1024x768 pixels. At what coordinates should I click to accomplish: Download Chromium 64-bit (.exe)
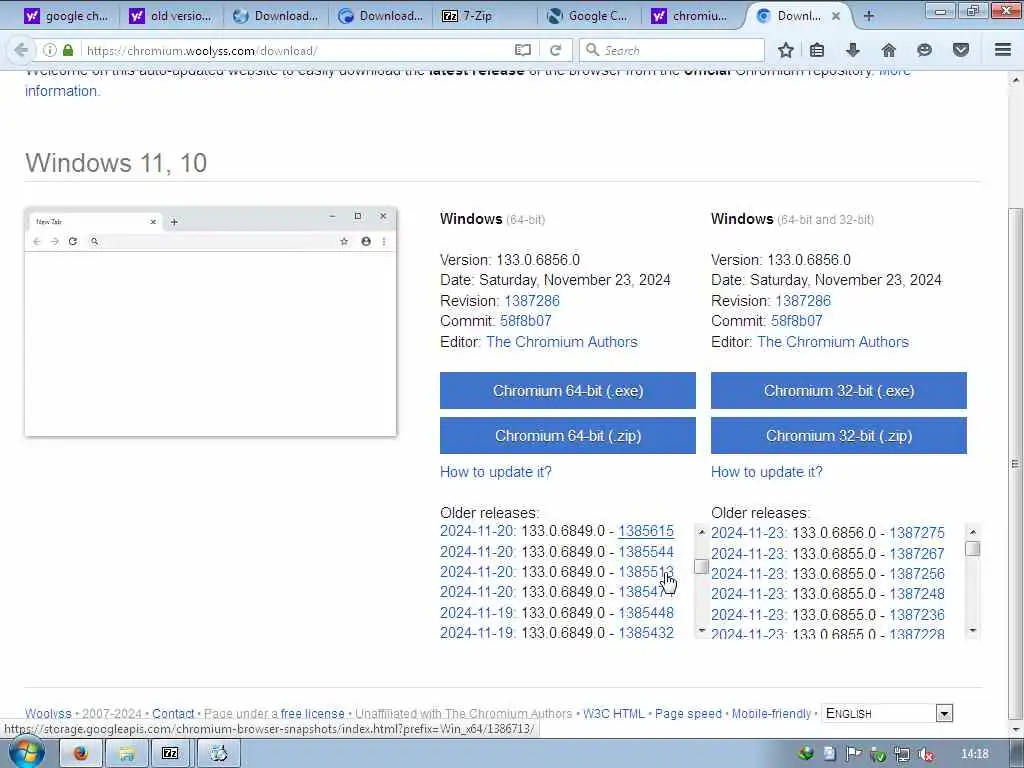[568, 391]
